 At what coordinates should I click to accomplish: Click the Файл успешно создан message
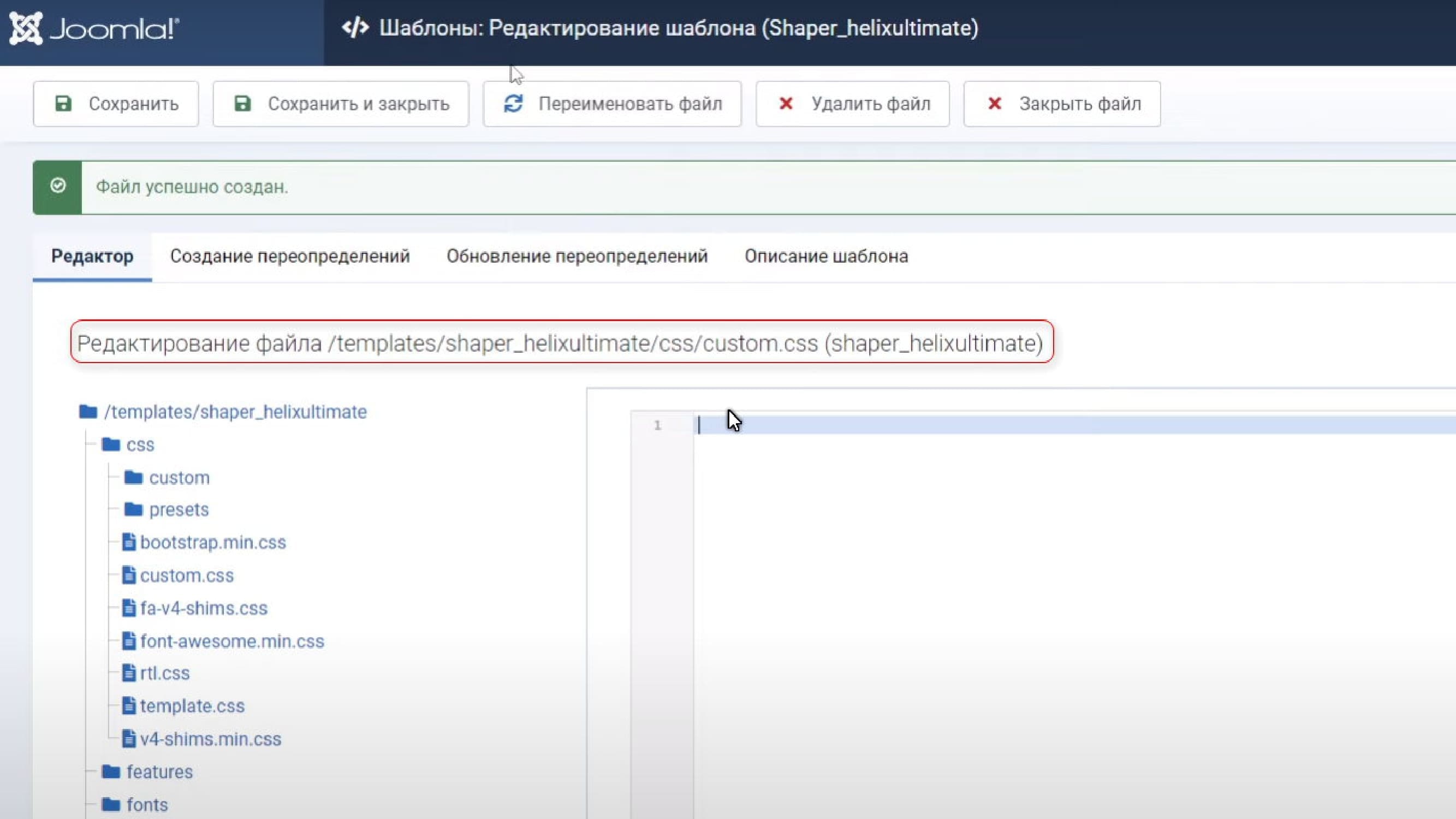[192, 187]
